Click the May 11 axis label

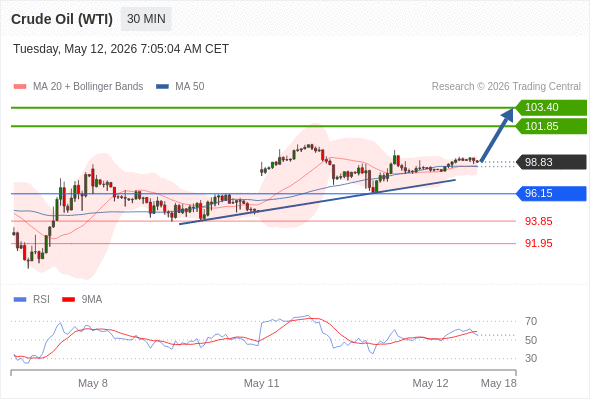pyautogui.click(x=262, y=383)
